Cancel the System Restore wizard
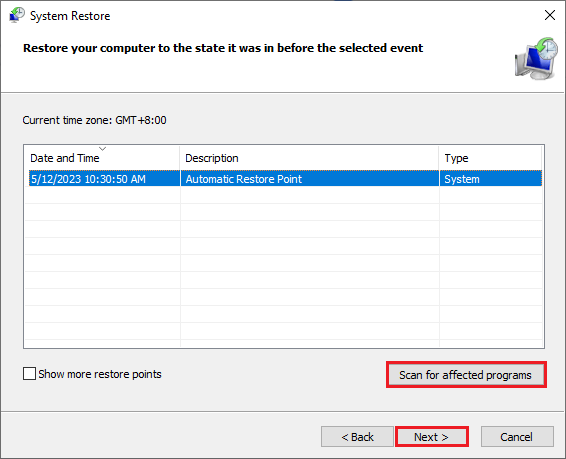 tap(517, 437)
